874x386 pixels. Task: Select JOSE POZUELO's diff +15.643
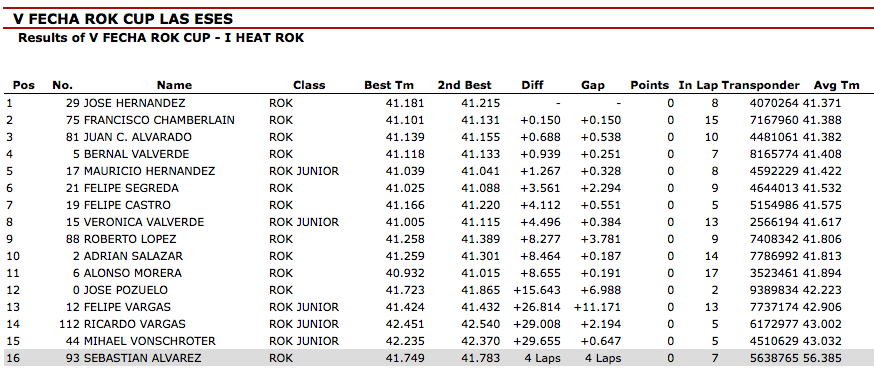click(537, 290)
